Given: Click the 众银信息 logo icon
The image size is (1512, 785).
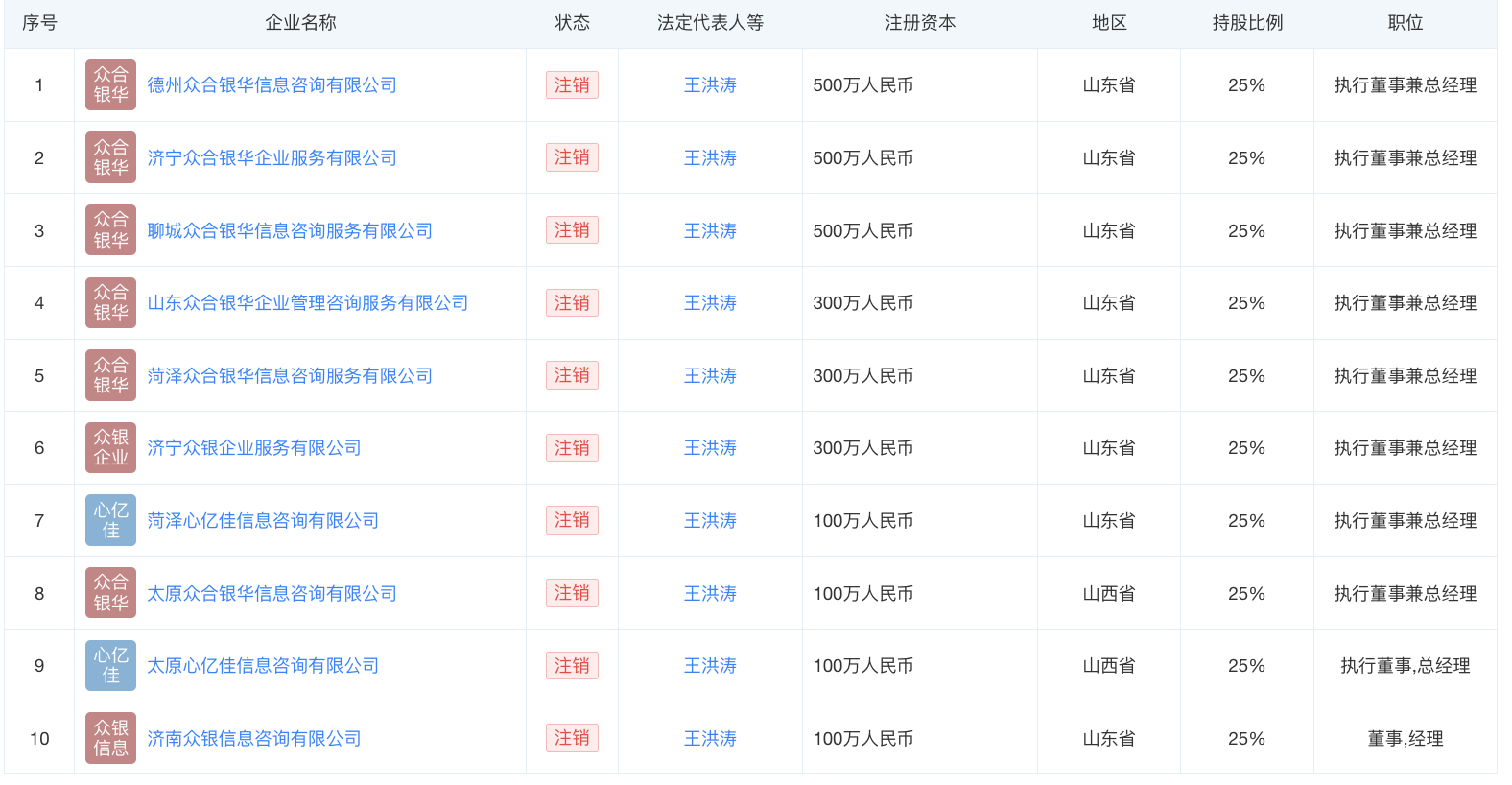Looking at the screenshot, I should (x=110, y=738).
